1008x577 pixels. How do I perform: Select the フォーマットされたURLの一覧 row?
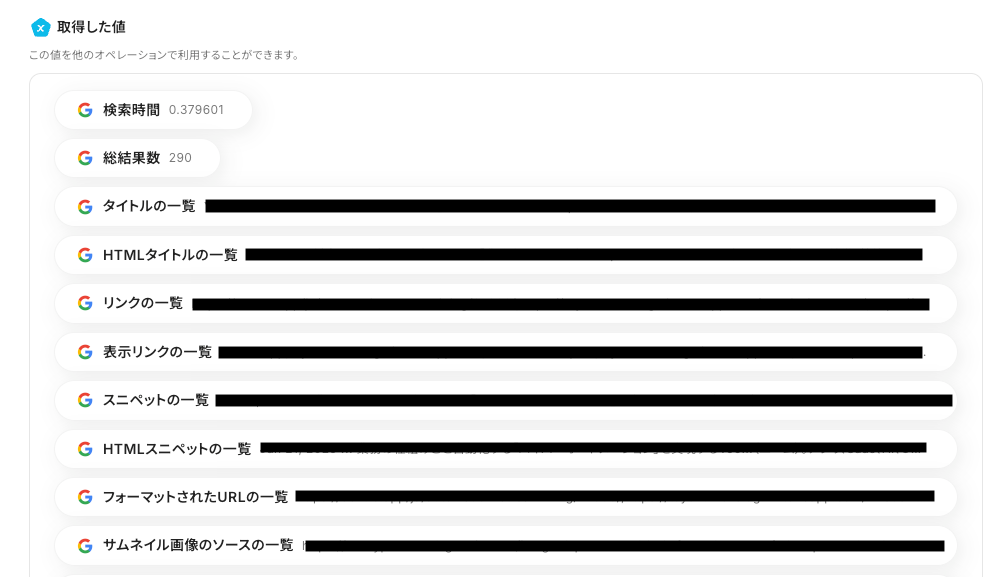[505, 497]
